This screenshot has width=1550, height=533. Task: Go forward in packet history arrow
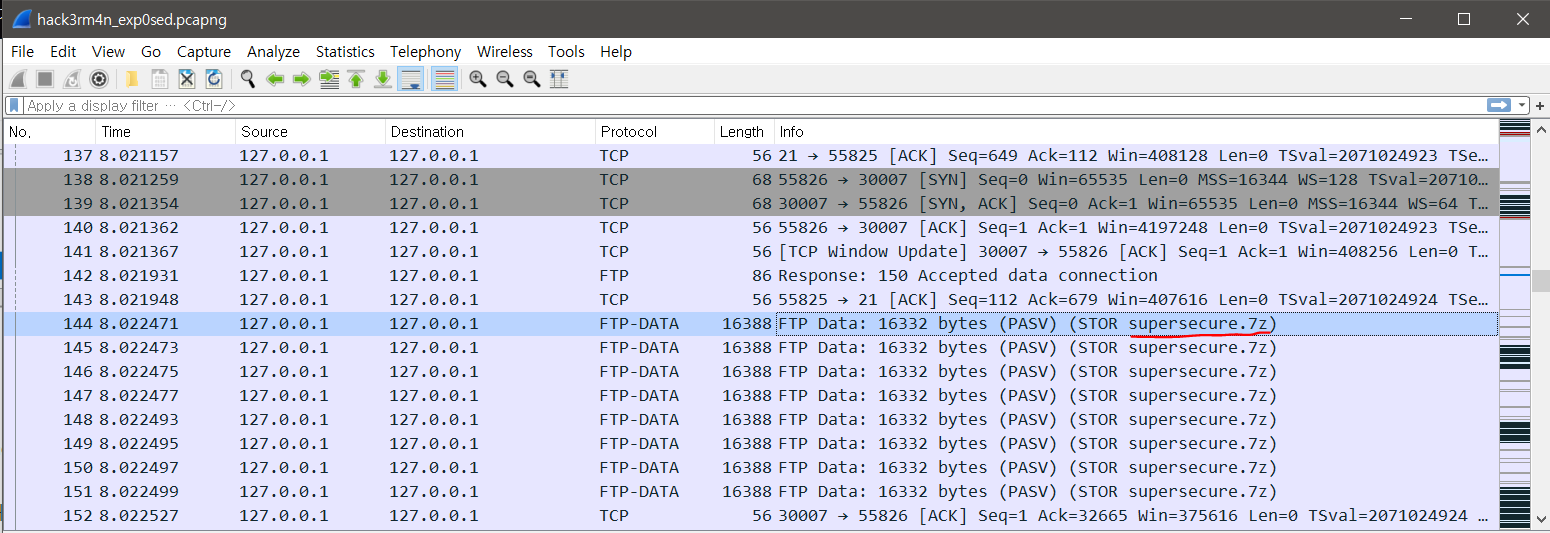(x=301, y=79)
